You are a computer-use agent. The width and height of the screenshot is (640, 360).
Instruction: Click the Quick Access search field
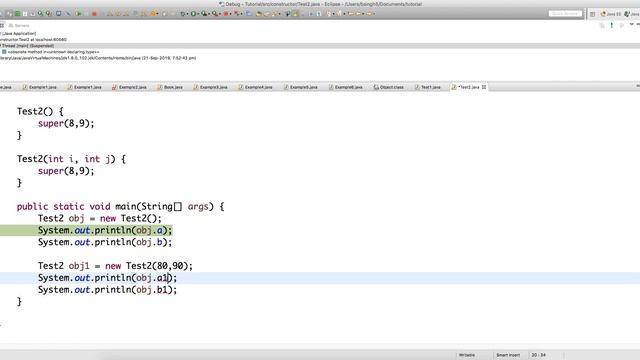pos(565,13)
